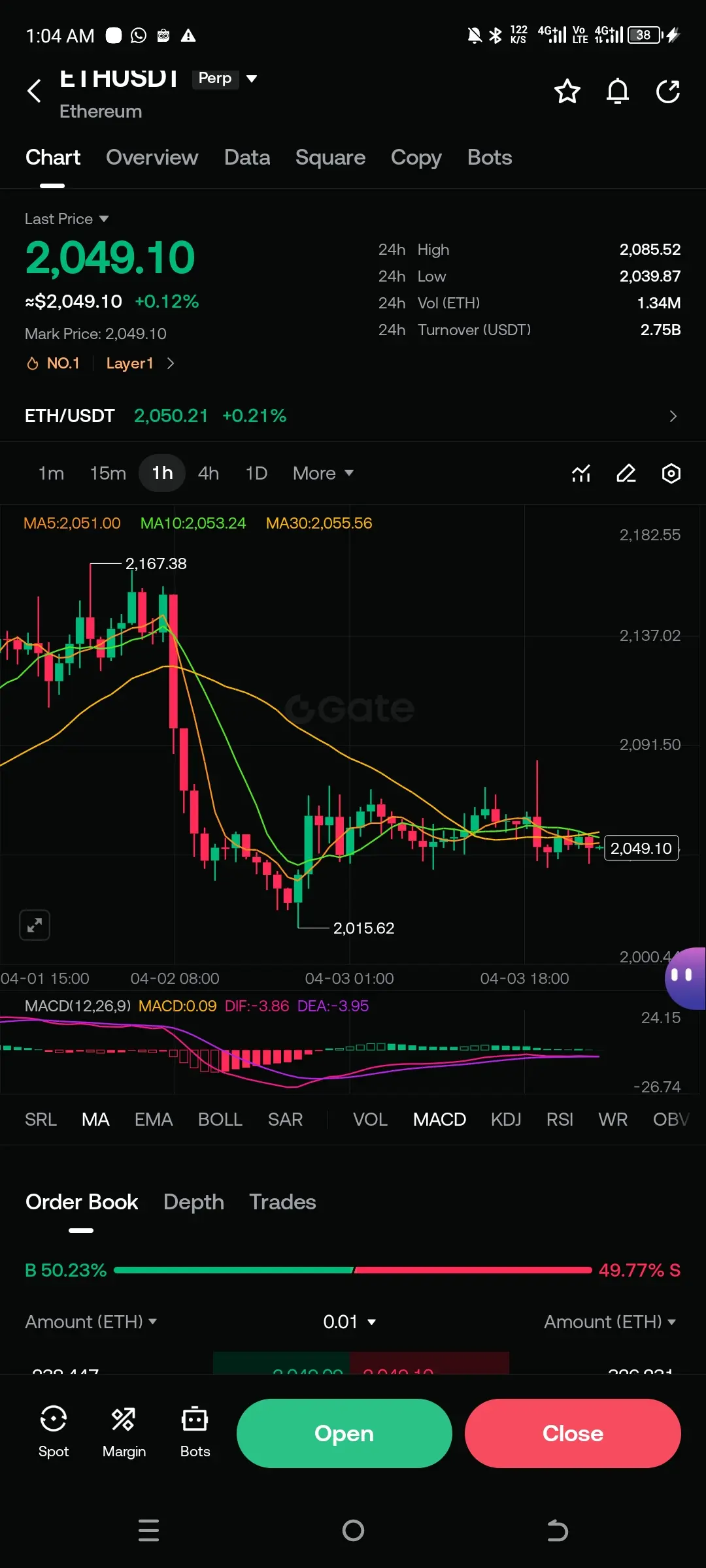Switch to Square tab
This screenshot has height=1568, width=706.
click(x=330, y=157)
